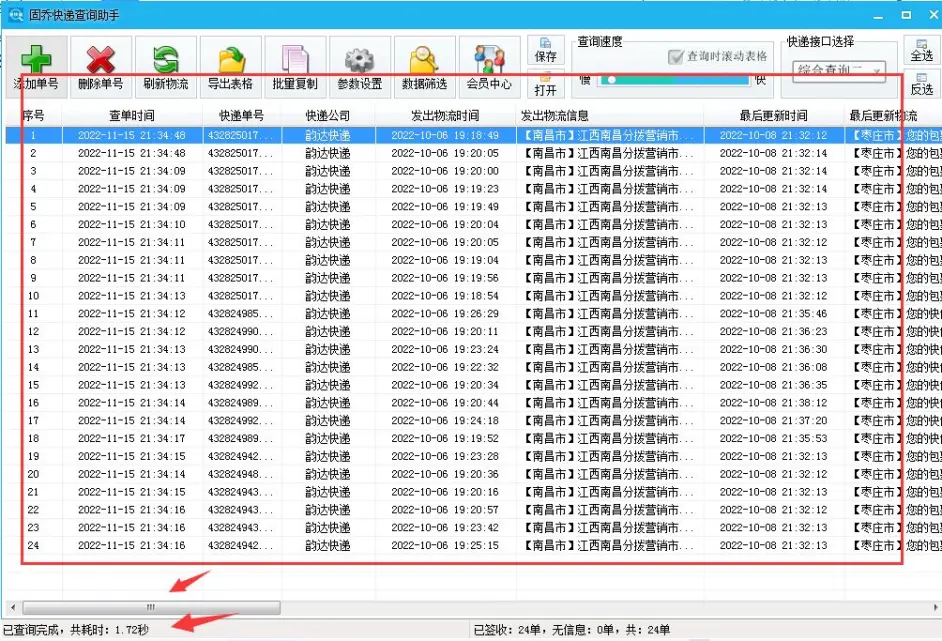Maximize the 固乔快递查询助手 window

907,15
